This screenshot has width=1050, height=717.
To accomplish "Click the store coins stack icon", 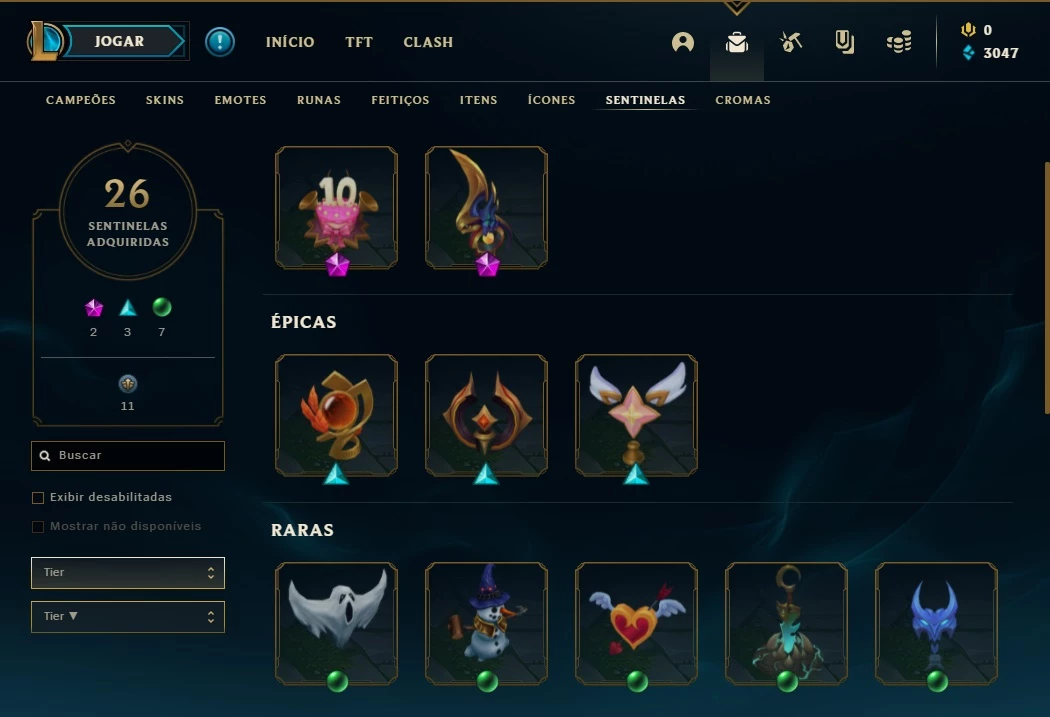I will pos(899,42).
